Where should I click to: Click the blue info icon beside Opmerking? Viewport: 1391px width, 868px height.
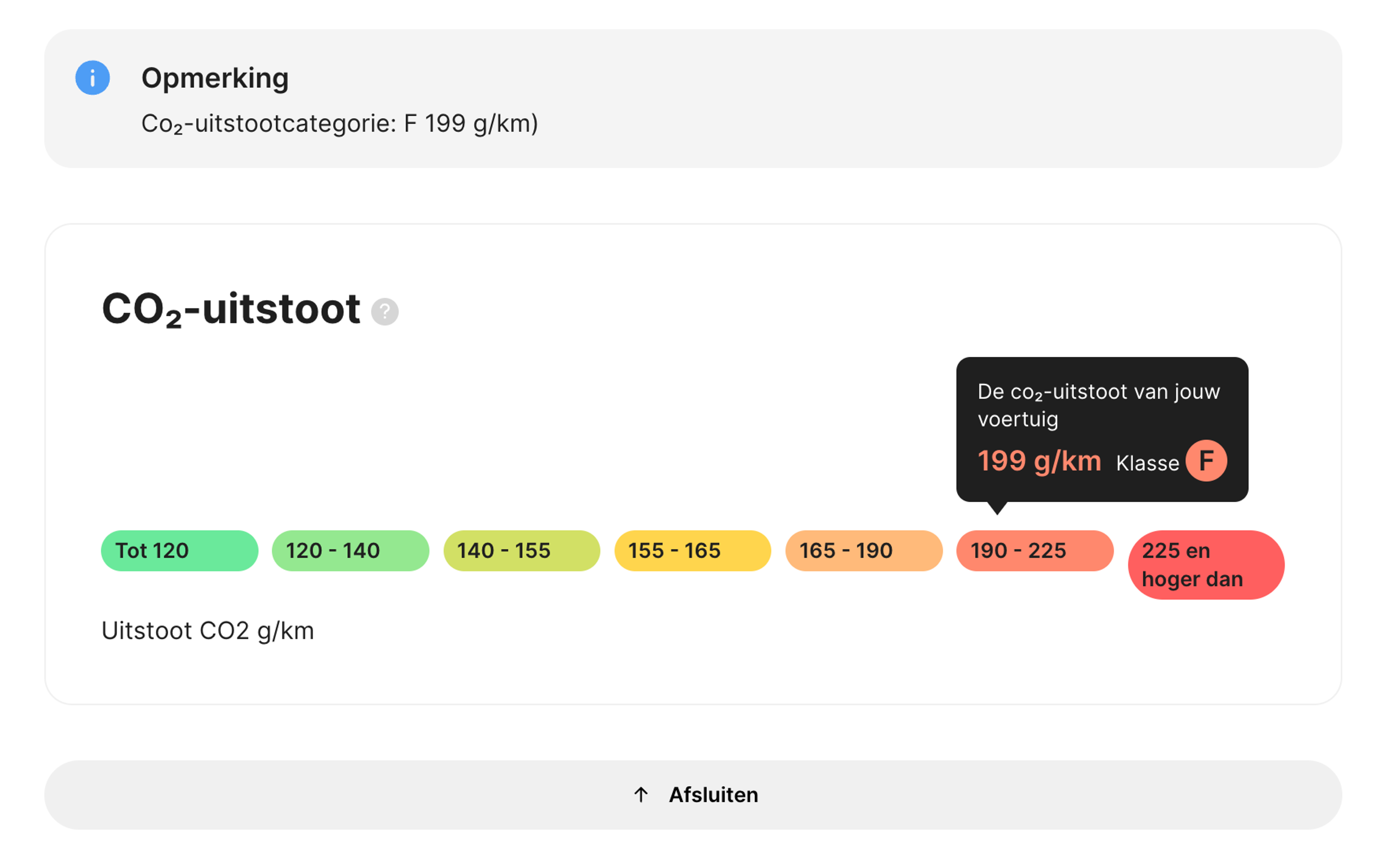click(92, 78)
